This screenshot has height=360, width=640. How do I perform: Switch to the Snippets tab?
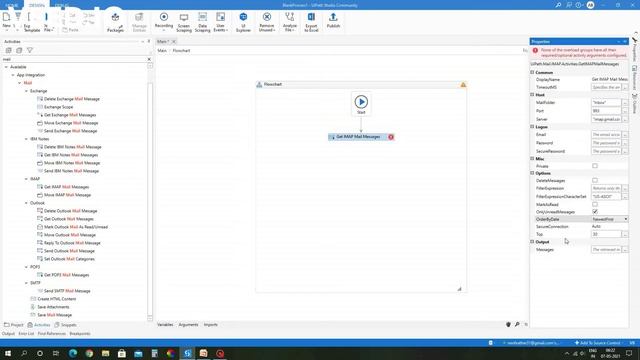click(65, 325)
